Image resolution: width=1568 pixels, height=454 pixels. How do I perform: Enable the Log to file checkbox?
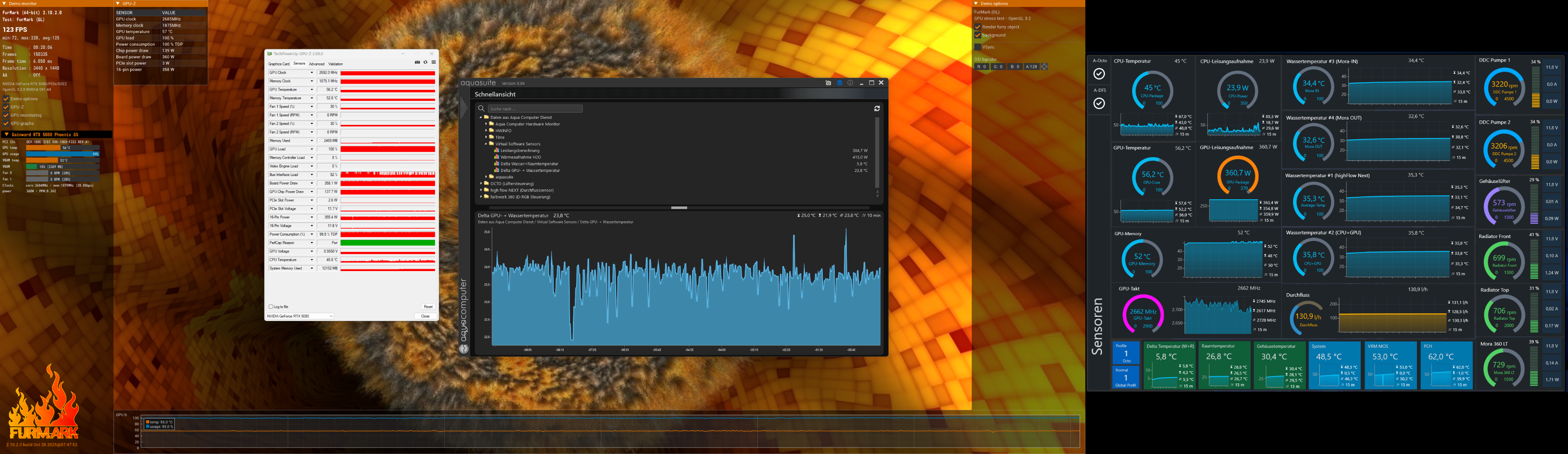(x=271, y=307)
